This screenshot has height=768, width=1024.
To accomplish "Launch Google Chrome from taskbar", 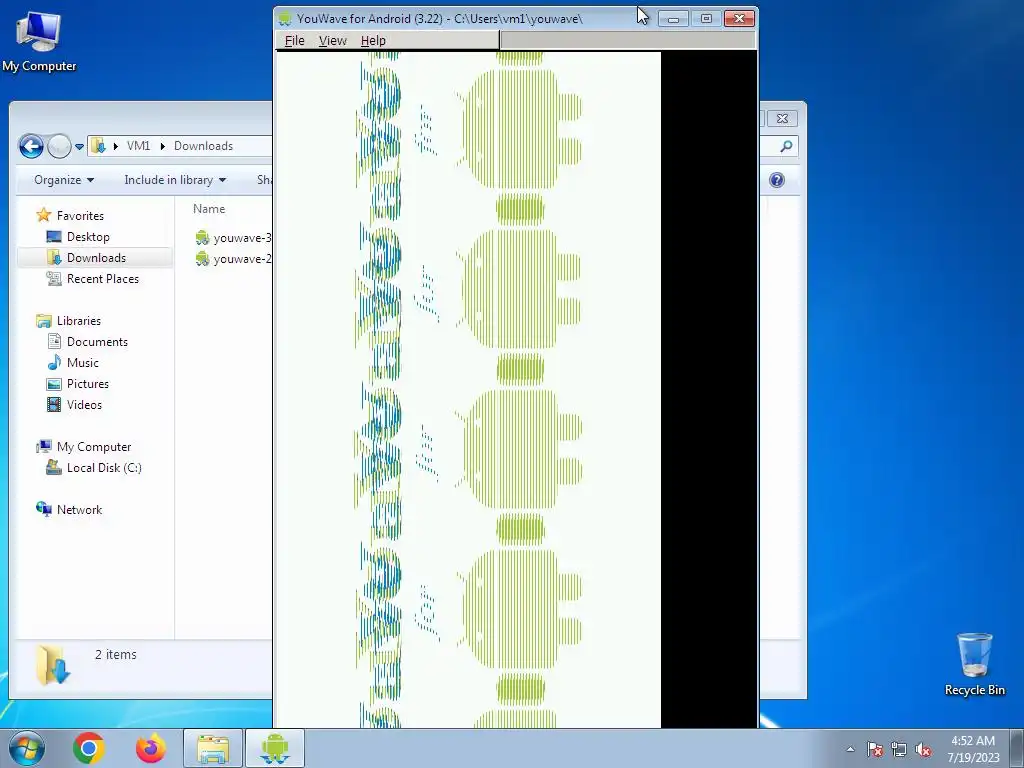I will 89,748.
